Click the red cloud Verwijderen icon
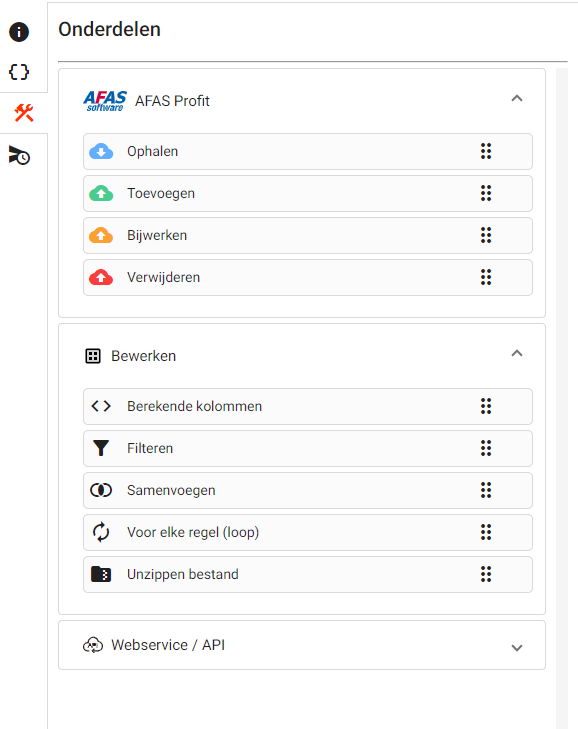The height and width of the screenshot is (729, 578). pyautogui.click(x=101, y=278)
